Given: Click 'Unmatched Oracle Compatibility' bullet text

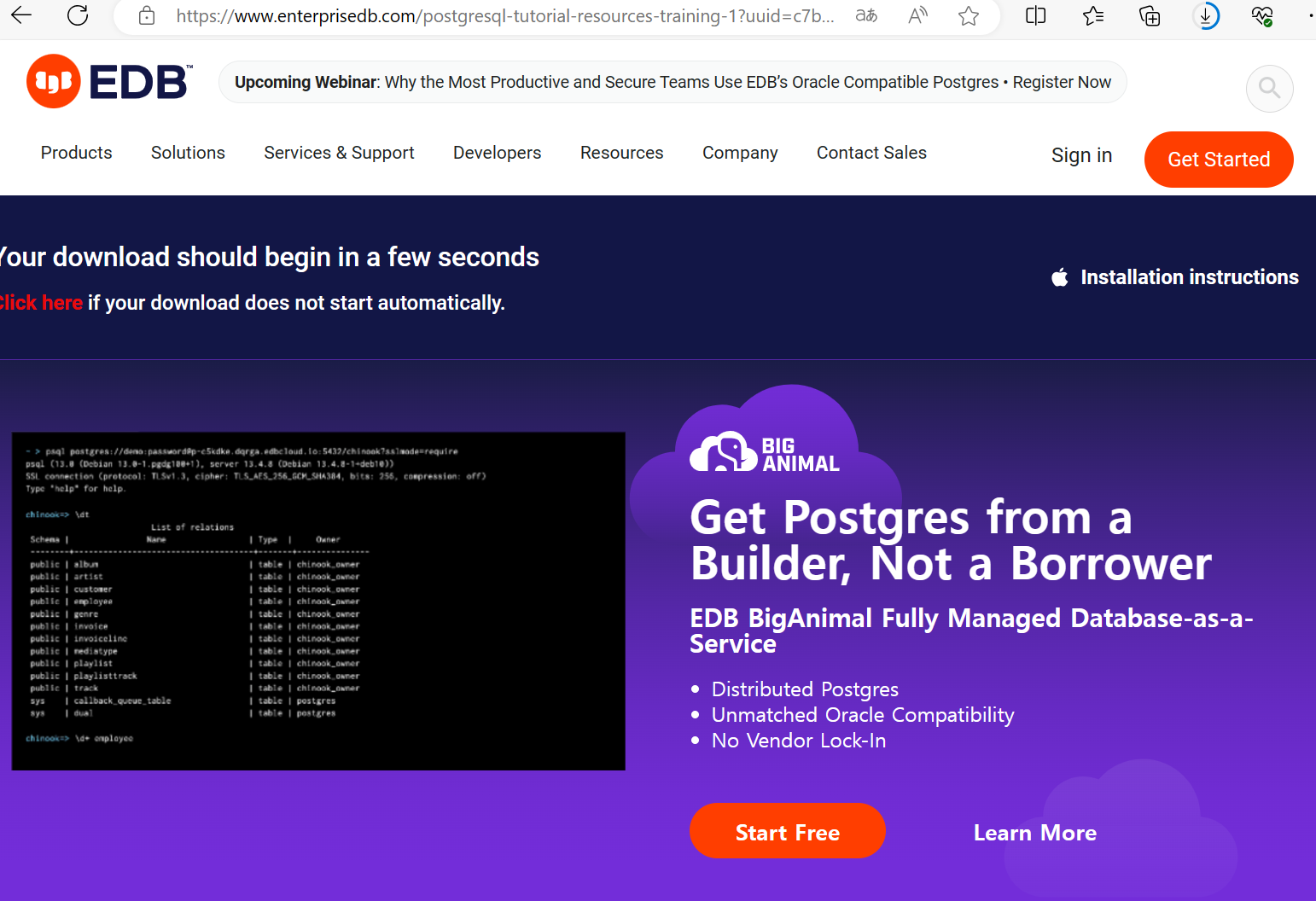Looking at the screenshot, I should (x=863, y=715).
